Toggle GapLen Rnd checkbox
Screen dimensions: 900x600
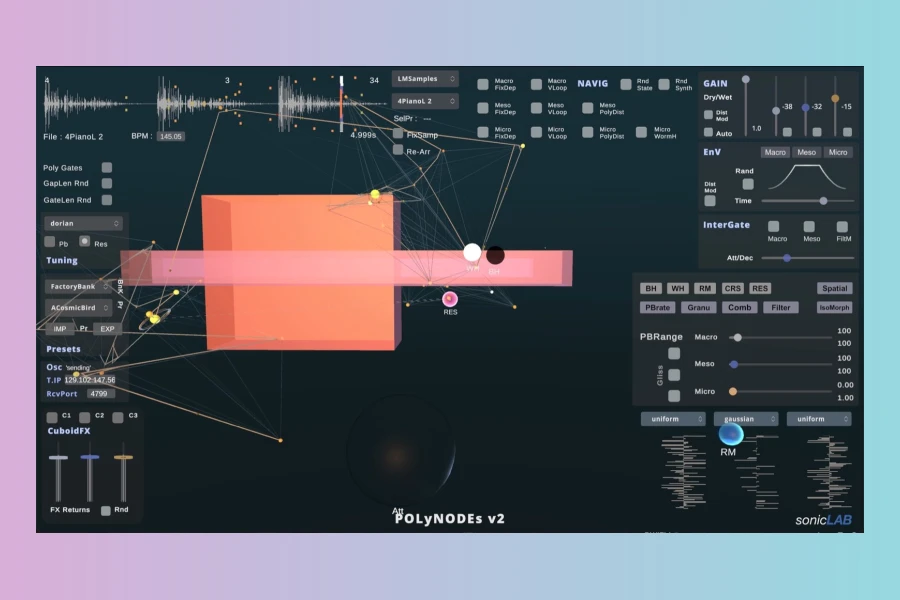107,183
